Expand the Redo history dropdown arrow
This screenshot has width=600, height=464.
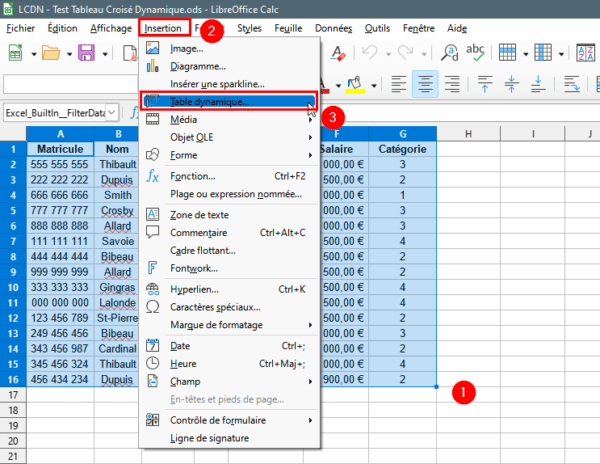pos(424,54)
